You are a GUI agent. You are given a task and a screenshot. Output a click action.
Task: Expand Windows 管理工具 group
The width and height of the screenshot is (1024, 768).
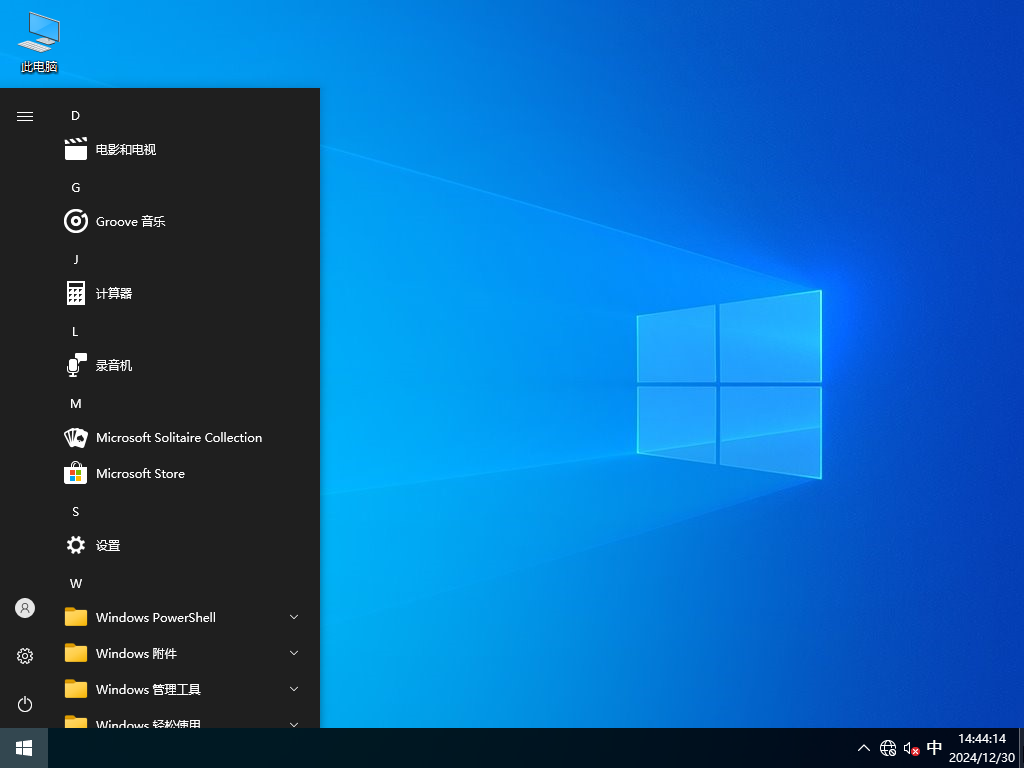coord(293,689)
